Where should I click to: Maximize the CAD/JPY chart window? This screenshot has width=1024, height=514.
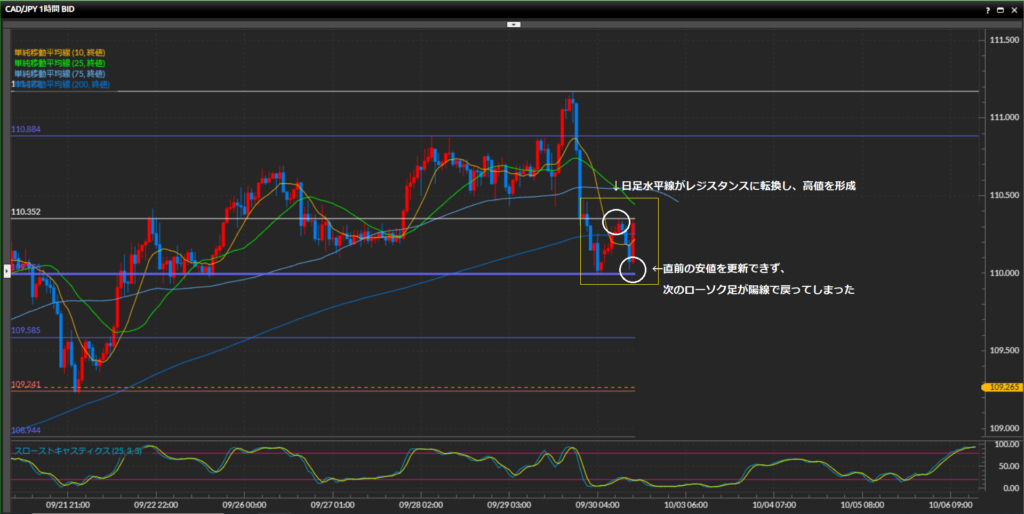1000,8
